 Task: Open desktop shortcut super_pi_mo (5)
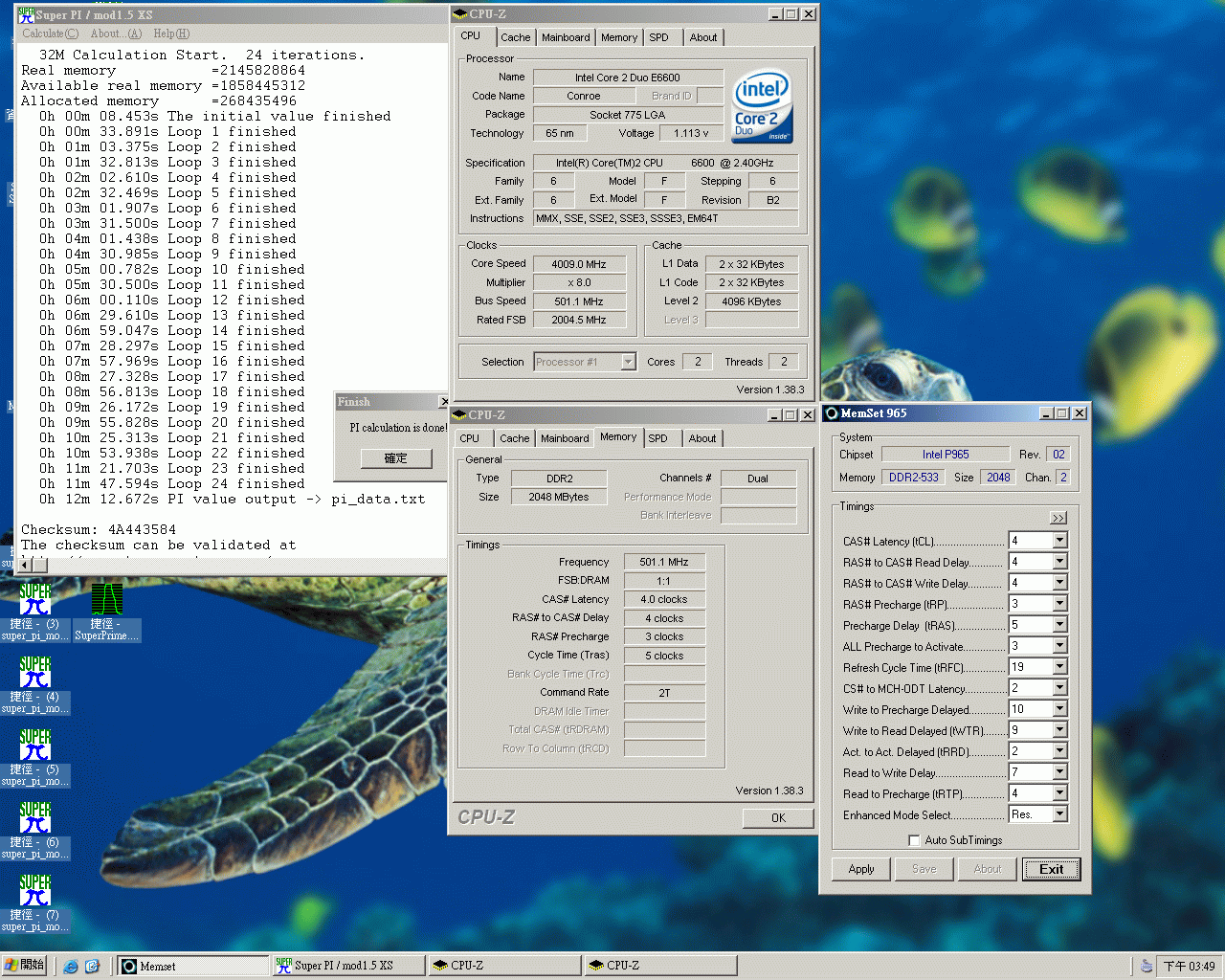35,758
